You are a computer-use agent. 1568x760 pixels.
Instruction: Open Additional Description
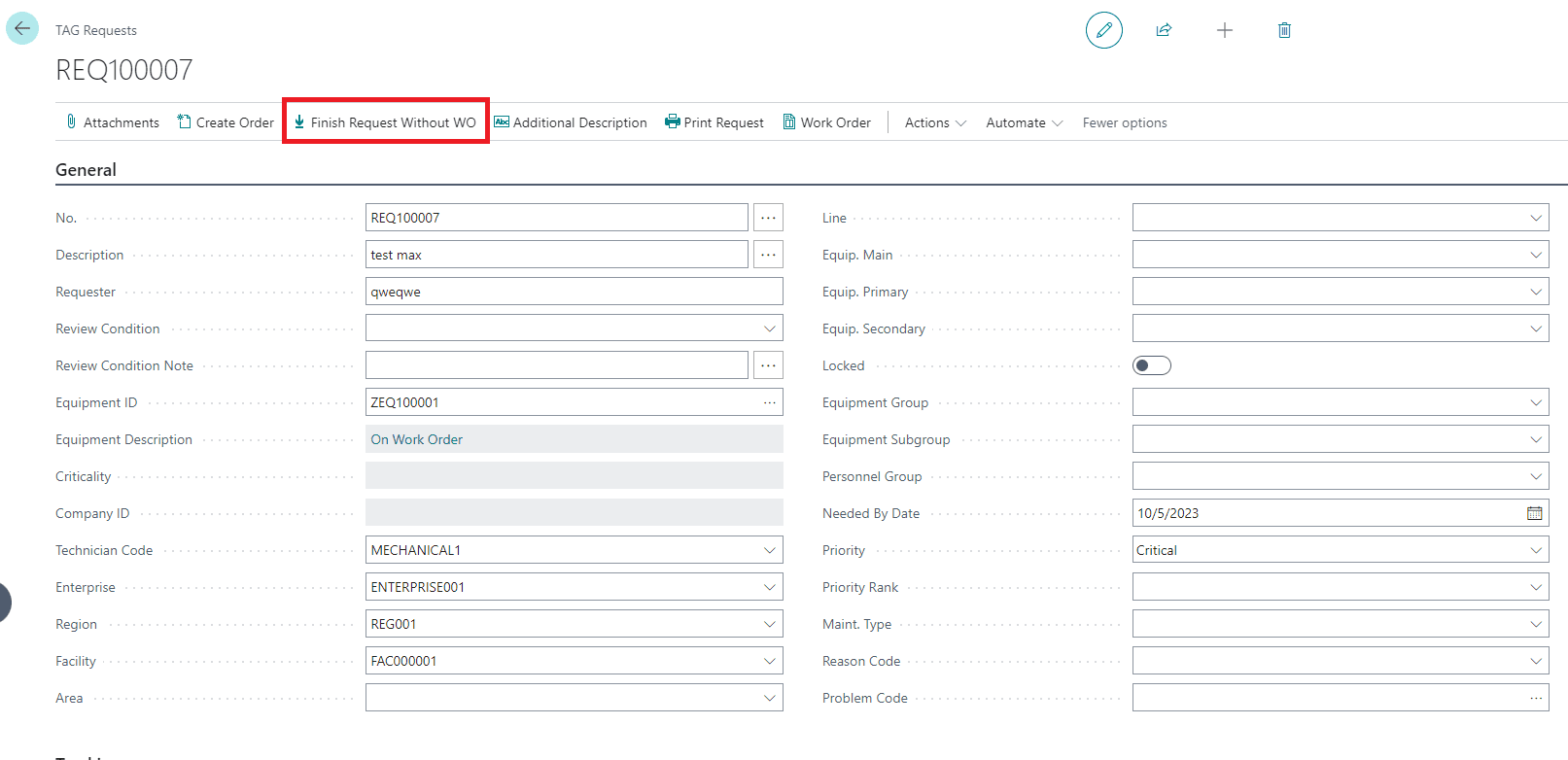click(571, 122)
